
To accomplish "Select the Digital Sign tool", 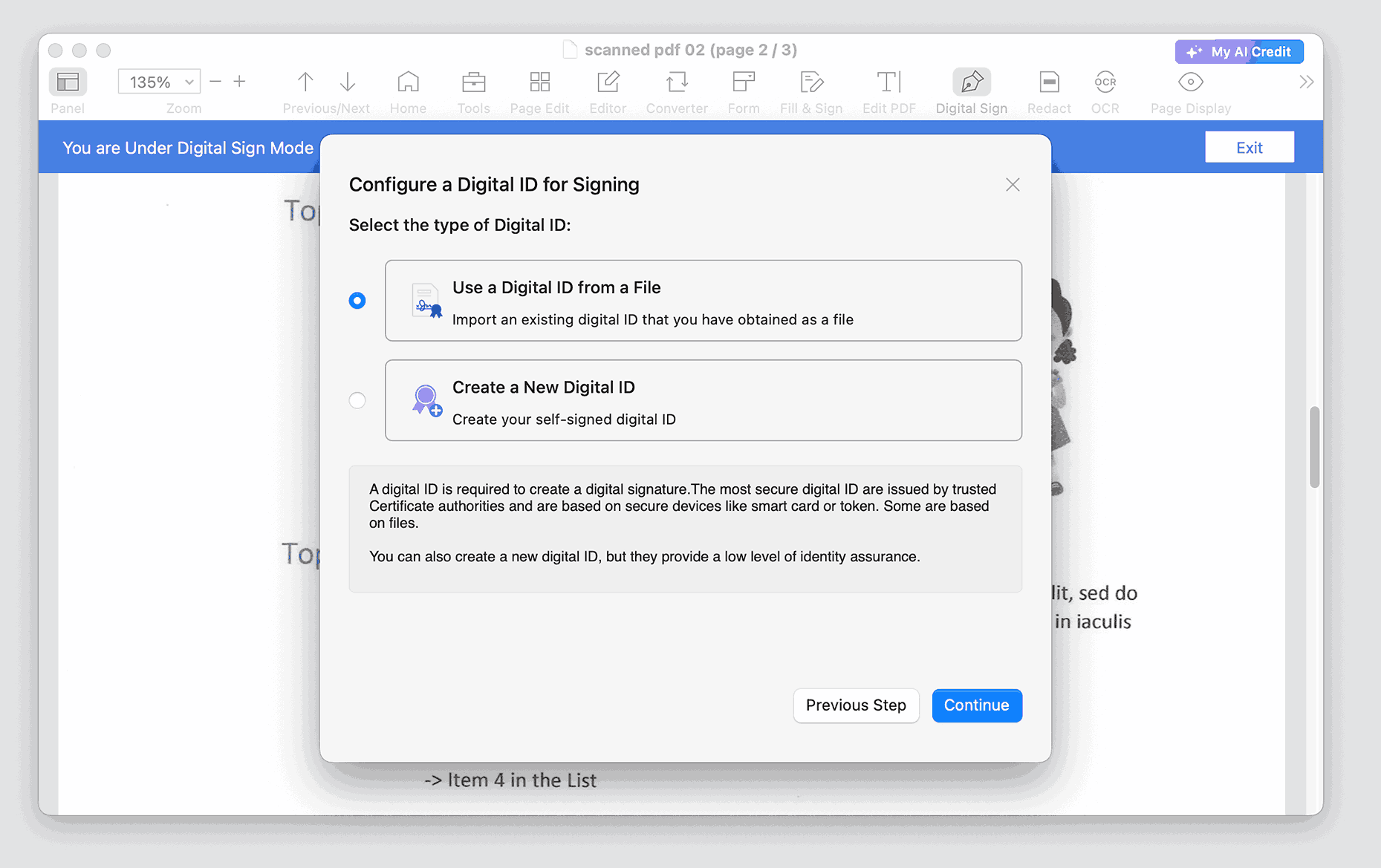I will (x=972, y=82).
